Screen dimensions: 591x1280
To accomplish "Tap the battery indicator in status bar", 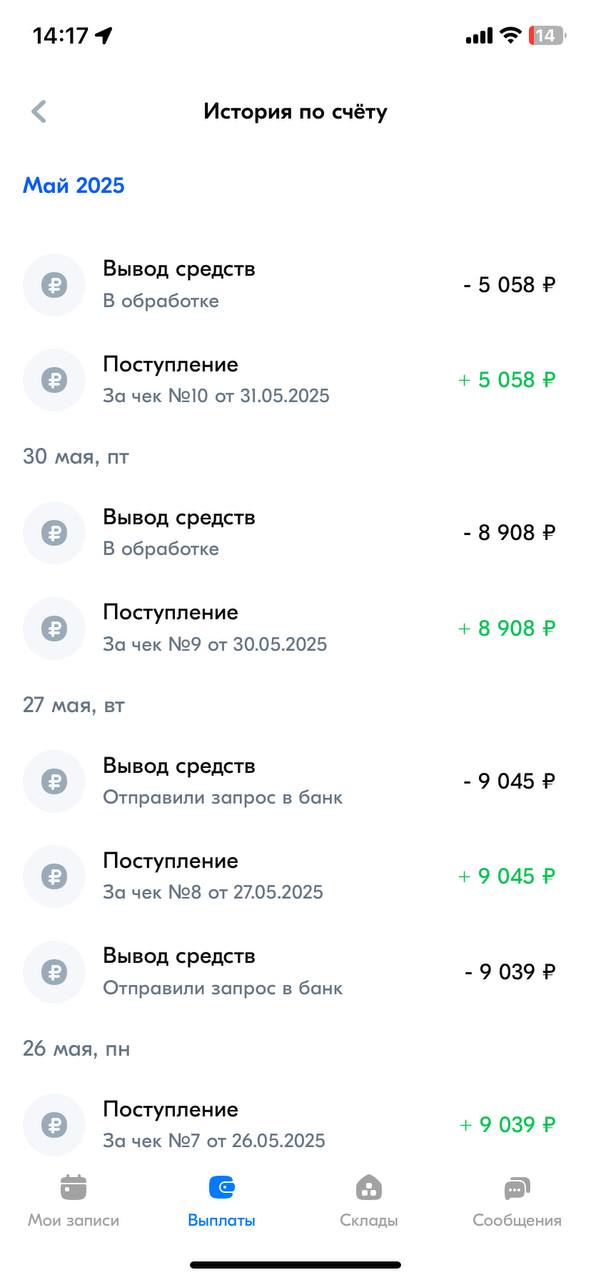I will pyautogui.click(x=546, y=35).
